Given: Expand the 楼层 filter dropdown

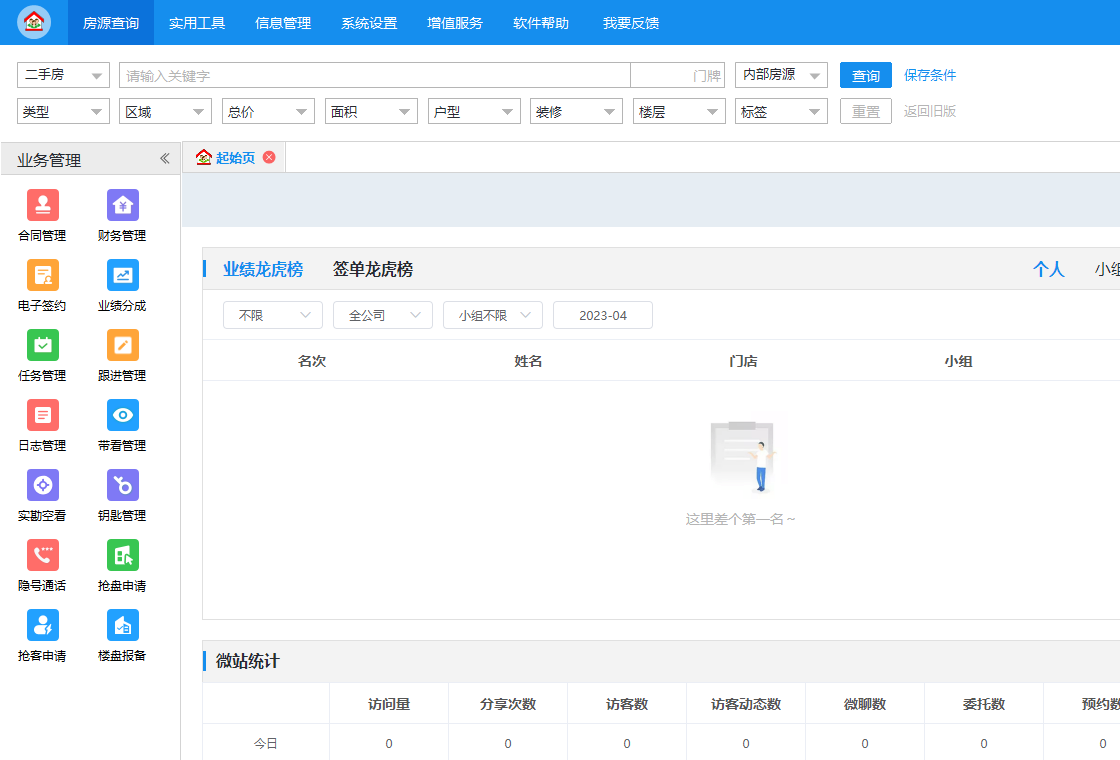Looking at the screenshot, I should tap(679, 111).
